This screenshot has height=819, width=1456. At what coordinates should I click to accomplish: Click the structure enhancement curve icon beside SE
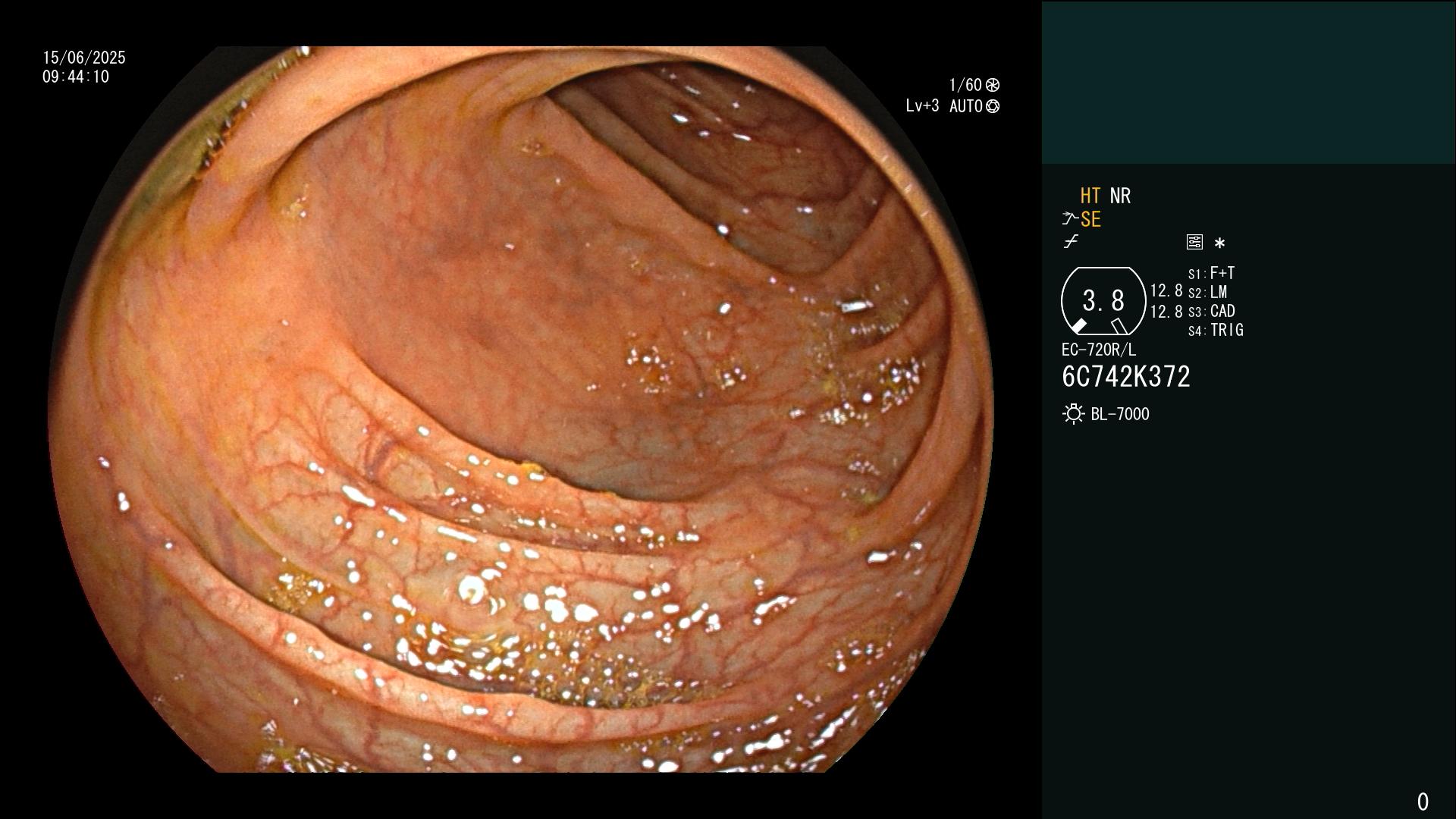click(x=1070, y=219)
